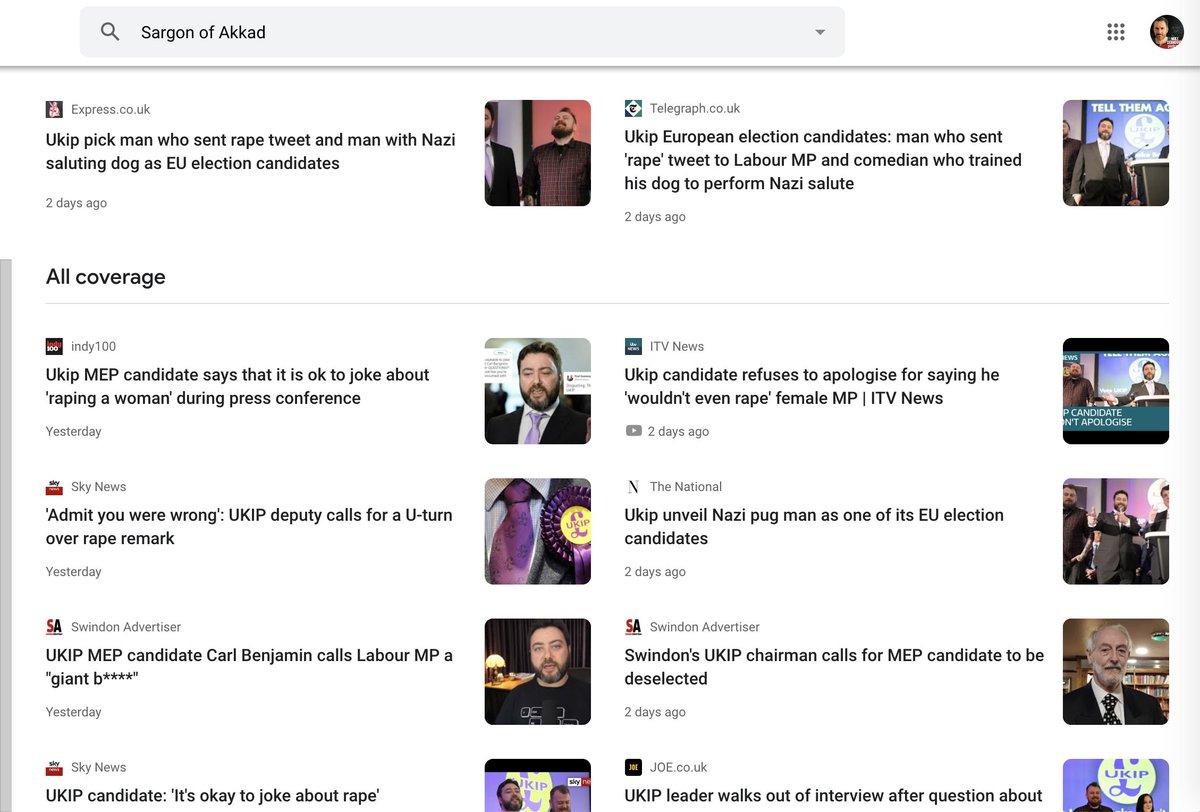Image resolution: width=1200 pixels, height=812 pixels.
Task: Click the left-edge vertical scrollbar
Action: [x=5, y=535]
